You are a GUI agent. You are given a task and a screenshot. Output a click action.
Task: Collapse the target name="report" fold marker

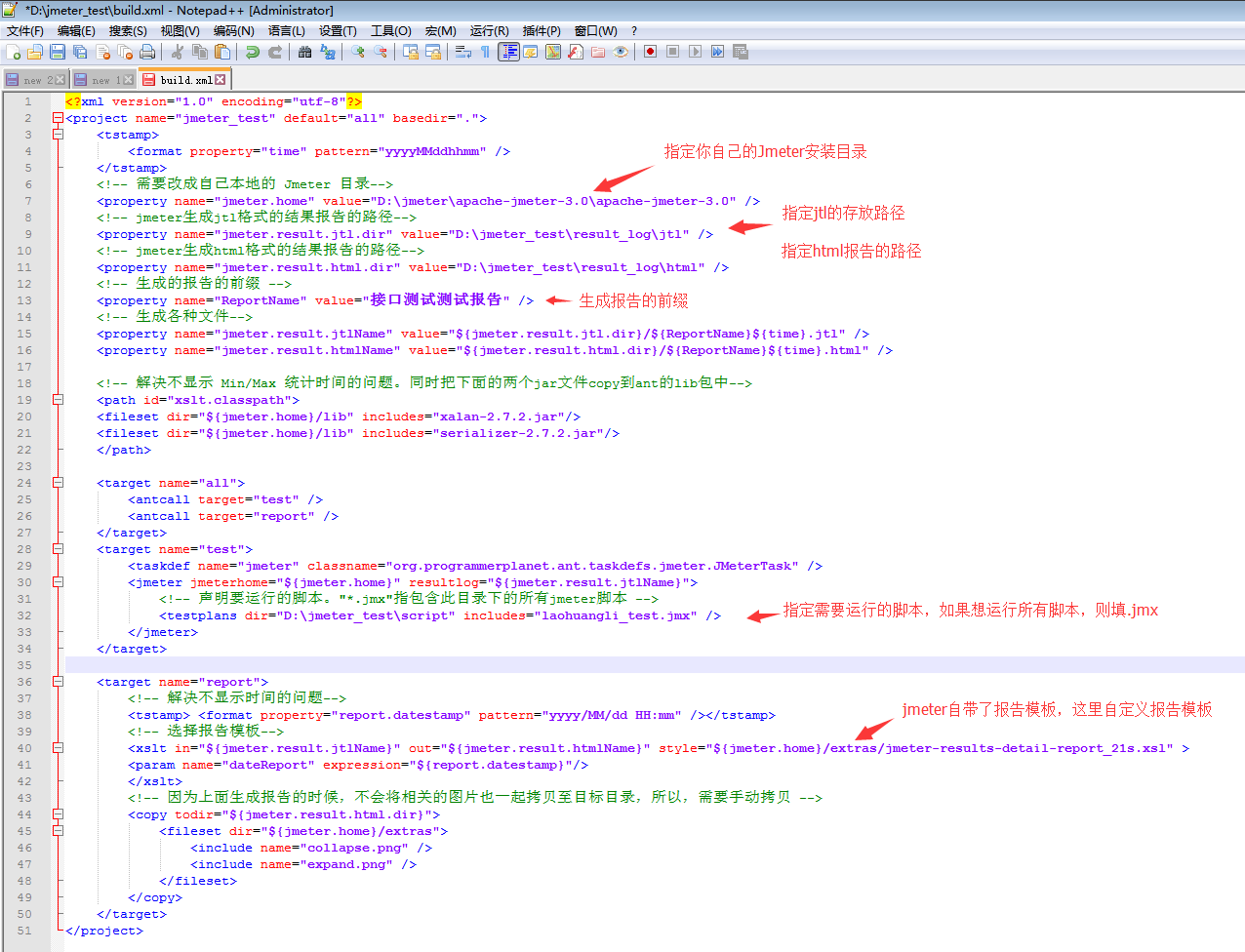pyautogui.click(x=58, y=682)
